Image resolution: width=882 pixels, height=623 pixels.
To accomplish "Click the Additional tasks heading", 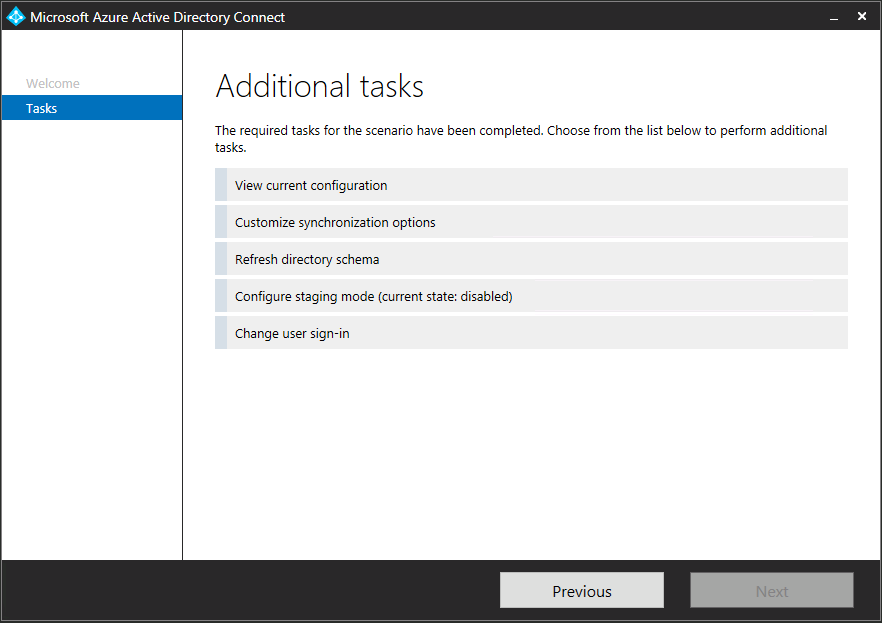I will 320,87.
